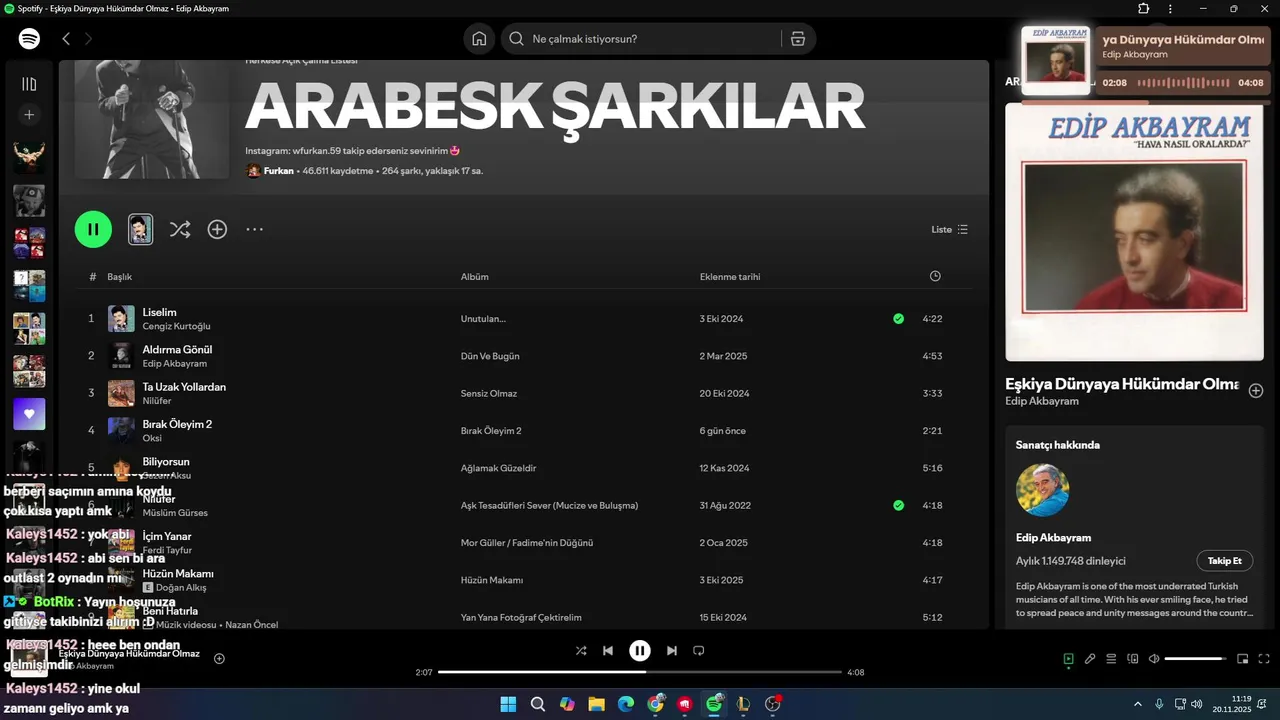Open the miniplayer icon
The height and width of the screenshot is (720, 1280).
click(1243, 659)
